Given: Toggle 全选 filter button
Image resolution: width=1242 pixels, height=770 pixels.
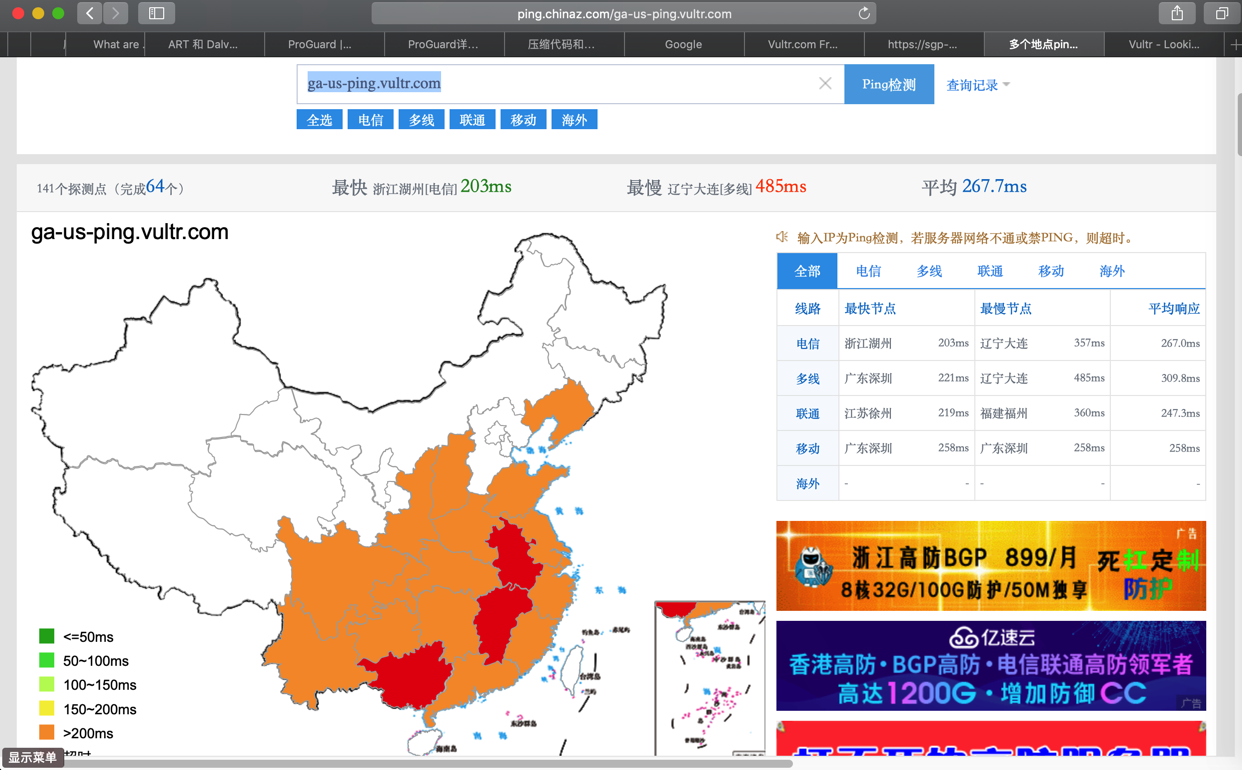Looking at the screenshot, I should pyautogui.click(x=320, y=119).
